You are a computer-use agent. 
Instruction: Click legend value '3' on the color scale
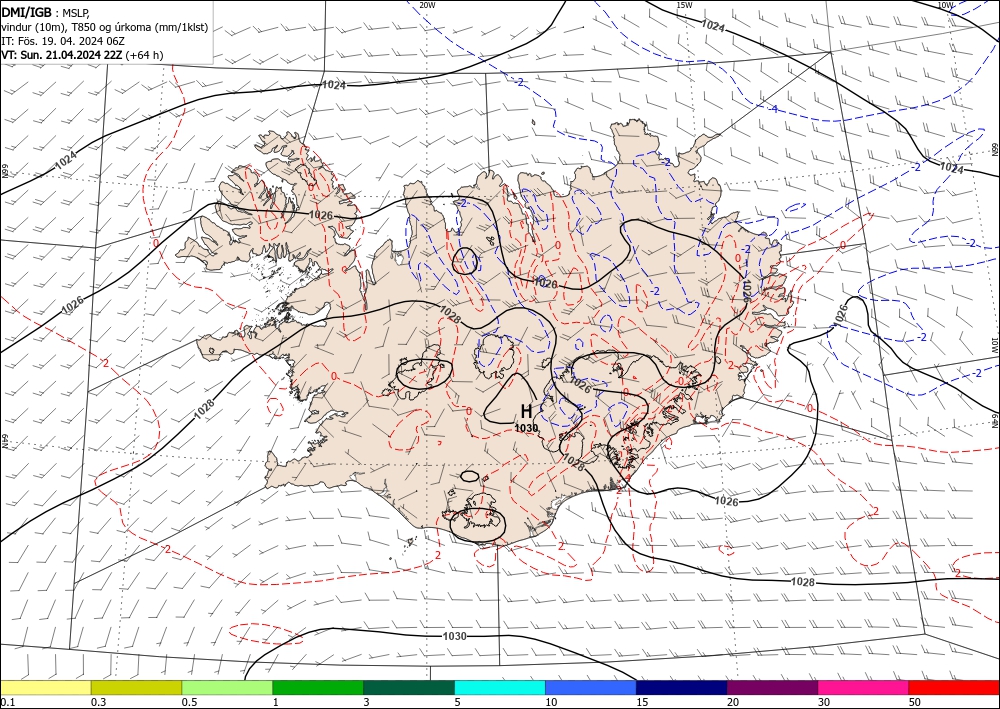click(x=367, y=702)
